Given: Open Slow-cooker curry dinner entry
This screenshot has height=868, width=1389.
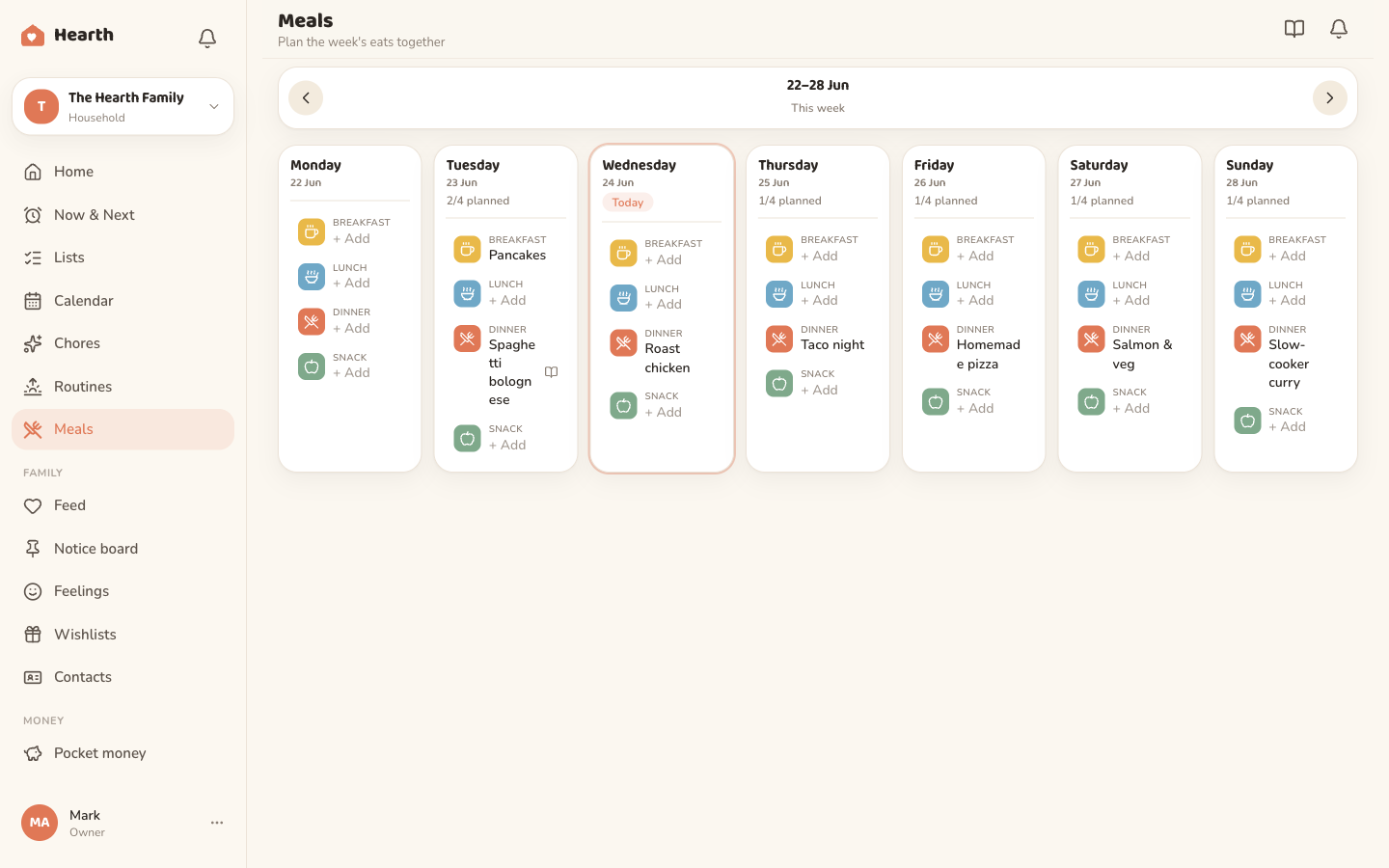Looking at the screenshot, I should coord(1289,364).
